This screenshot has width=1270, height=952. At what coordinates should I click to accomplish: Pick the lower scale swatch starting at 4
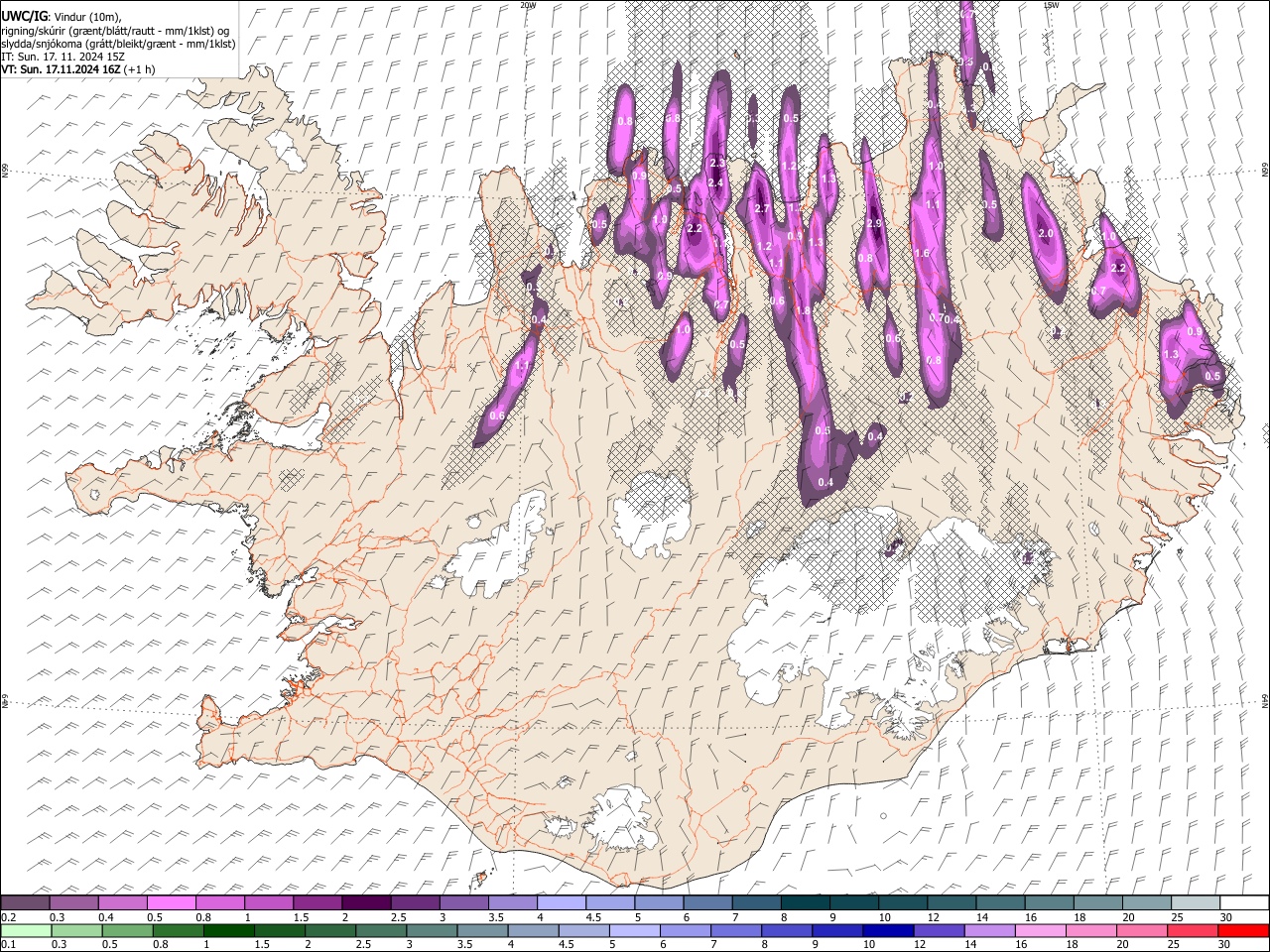click(x=533, y=930)
